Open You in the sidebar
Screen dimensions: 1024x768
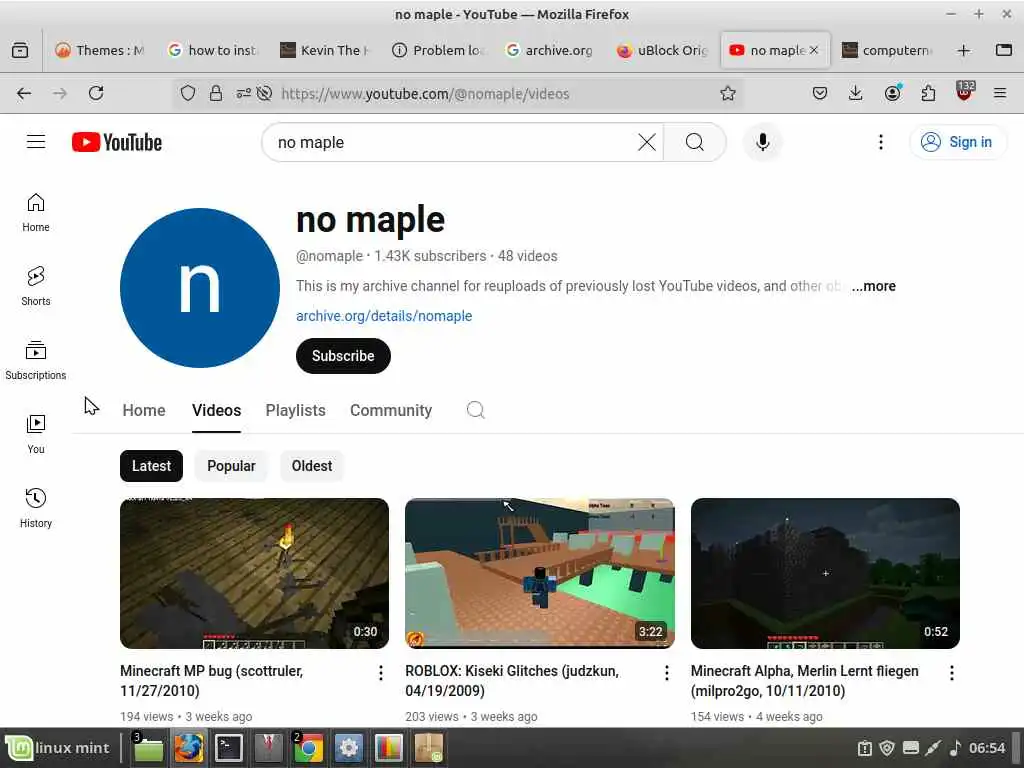[x=36, y=434]
